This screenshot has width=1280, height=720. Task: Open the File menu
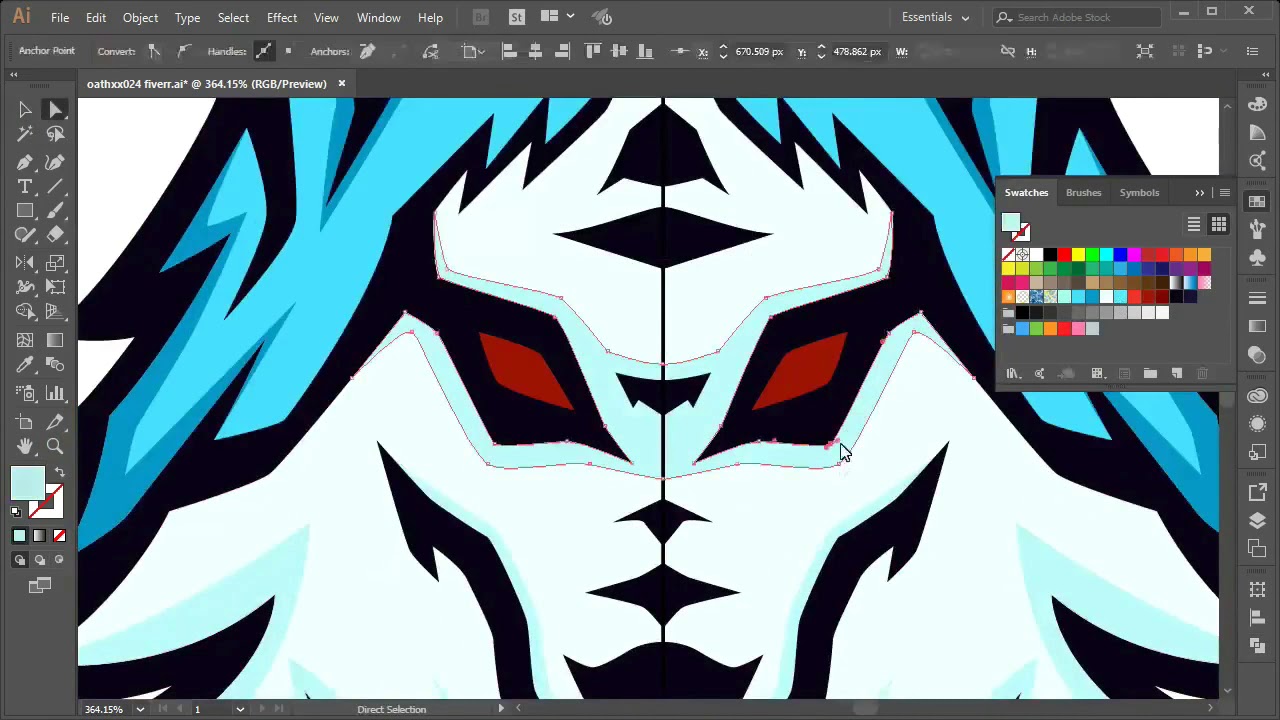60,17
